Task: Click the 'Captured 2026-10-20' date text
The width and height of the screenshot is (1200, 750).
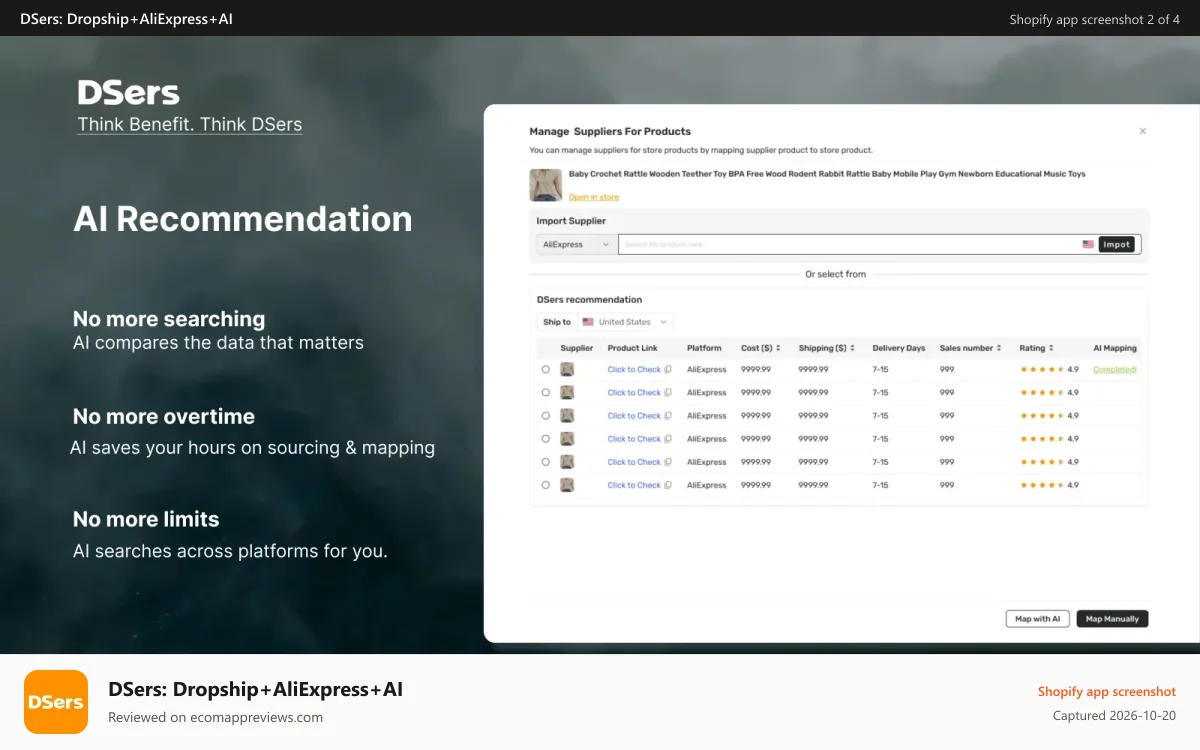Action: (x=1114, y=716)
